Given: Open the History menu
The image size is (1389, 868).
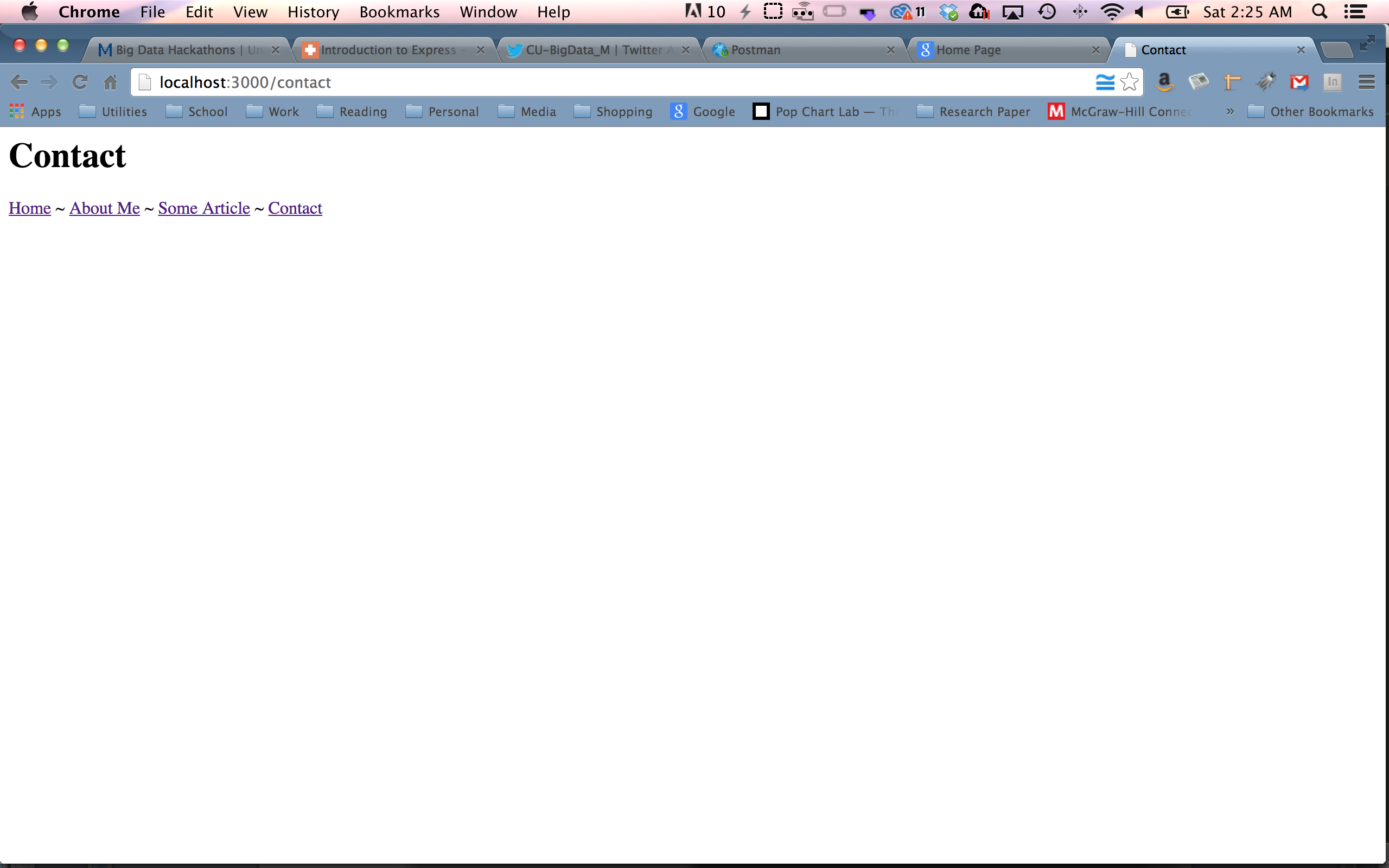Looking at the screenshot, I should [313, 12].
